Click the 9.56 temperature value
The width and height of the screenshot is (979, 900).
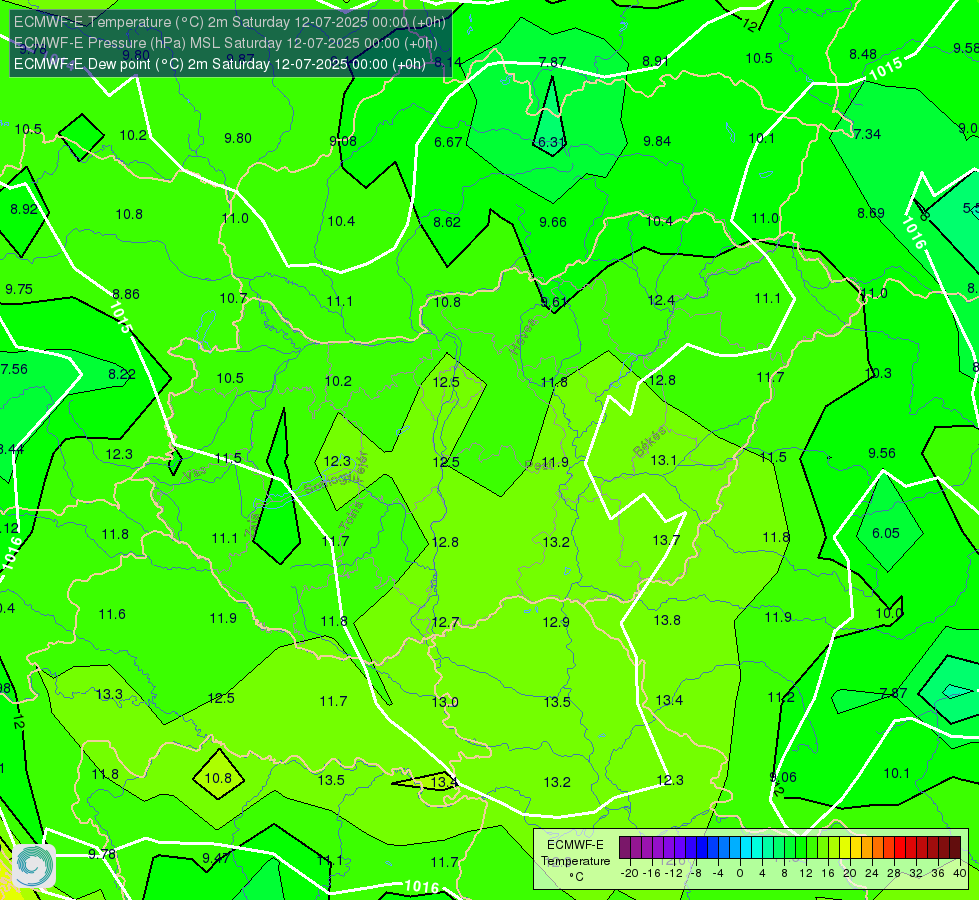(x=882, y=453)
